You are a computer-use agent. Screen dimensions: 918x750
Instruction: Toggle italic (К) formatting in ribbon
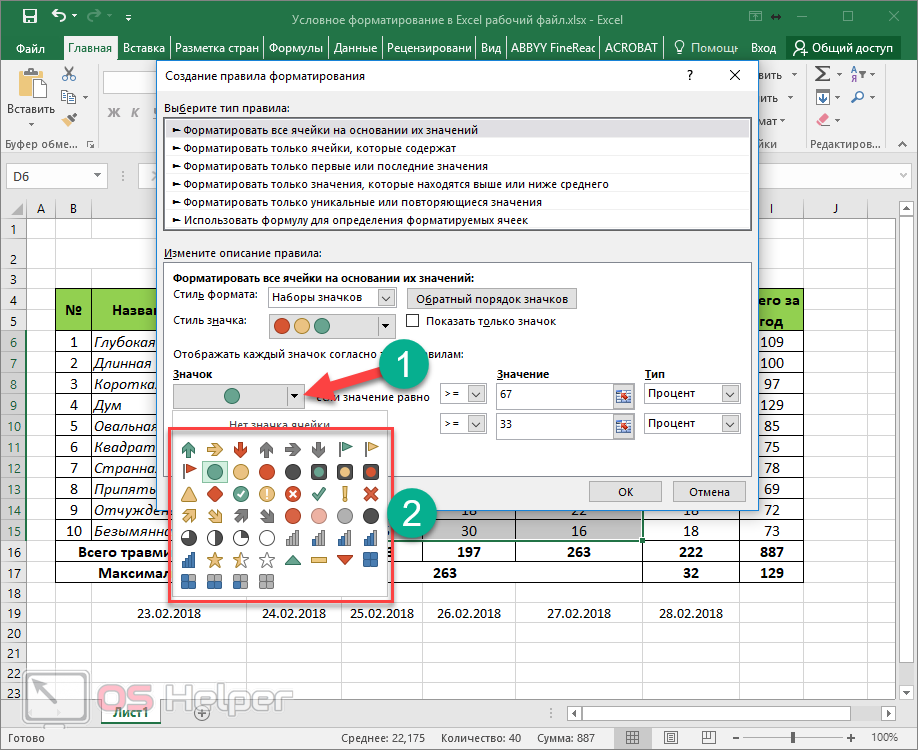(x=134, y=111)
